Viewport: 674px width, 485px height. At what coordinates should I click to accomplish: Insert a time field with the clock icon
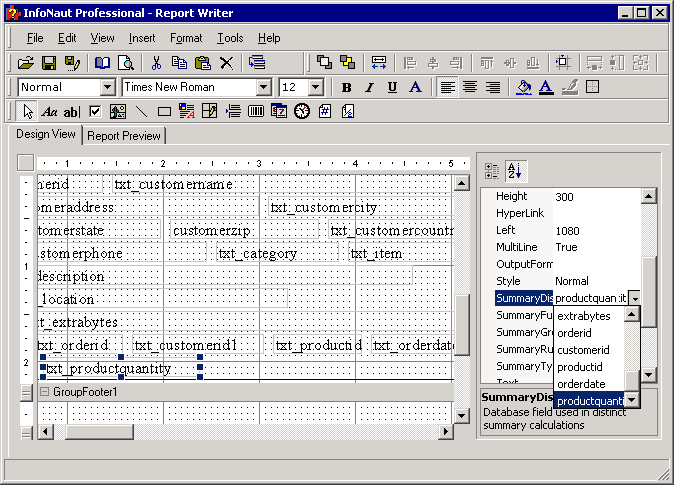[x=302, y=112]
